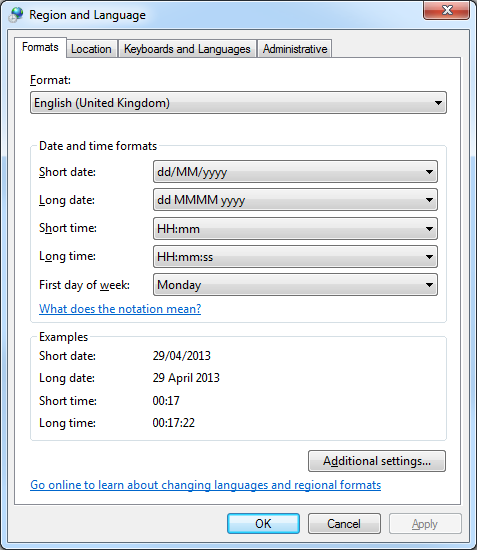Switch to the Location tab
Viewport: 477px width, 550px height.
[91, 49]
